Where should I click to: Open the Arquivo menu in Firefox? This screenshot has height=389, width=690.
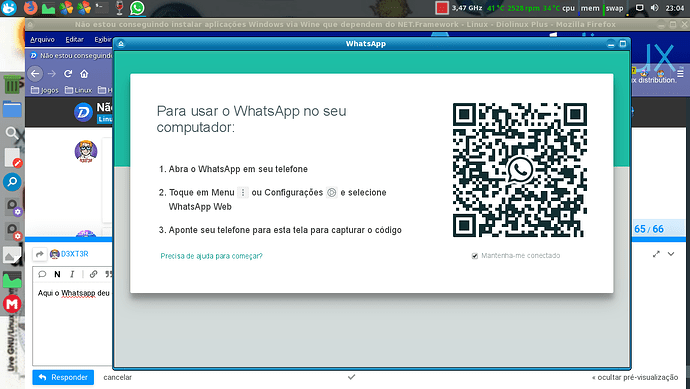[x=42, y=40]
